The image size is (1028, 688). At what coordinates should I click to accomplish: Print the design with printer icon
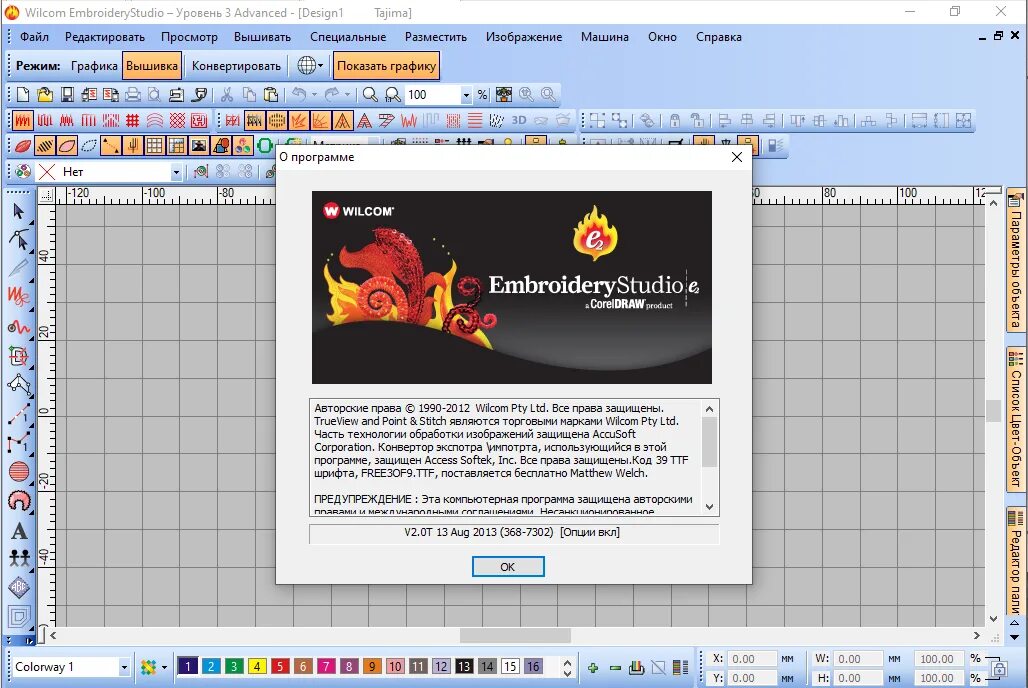(132, 94)
